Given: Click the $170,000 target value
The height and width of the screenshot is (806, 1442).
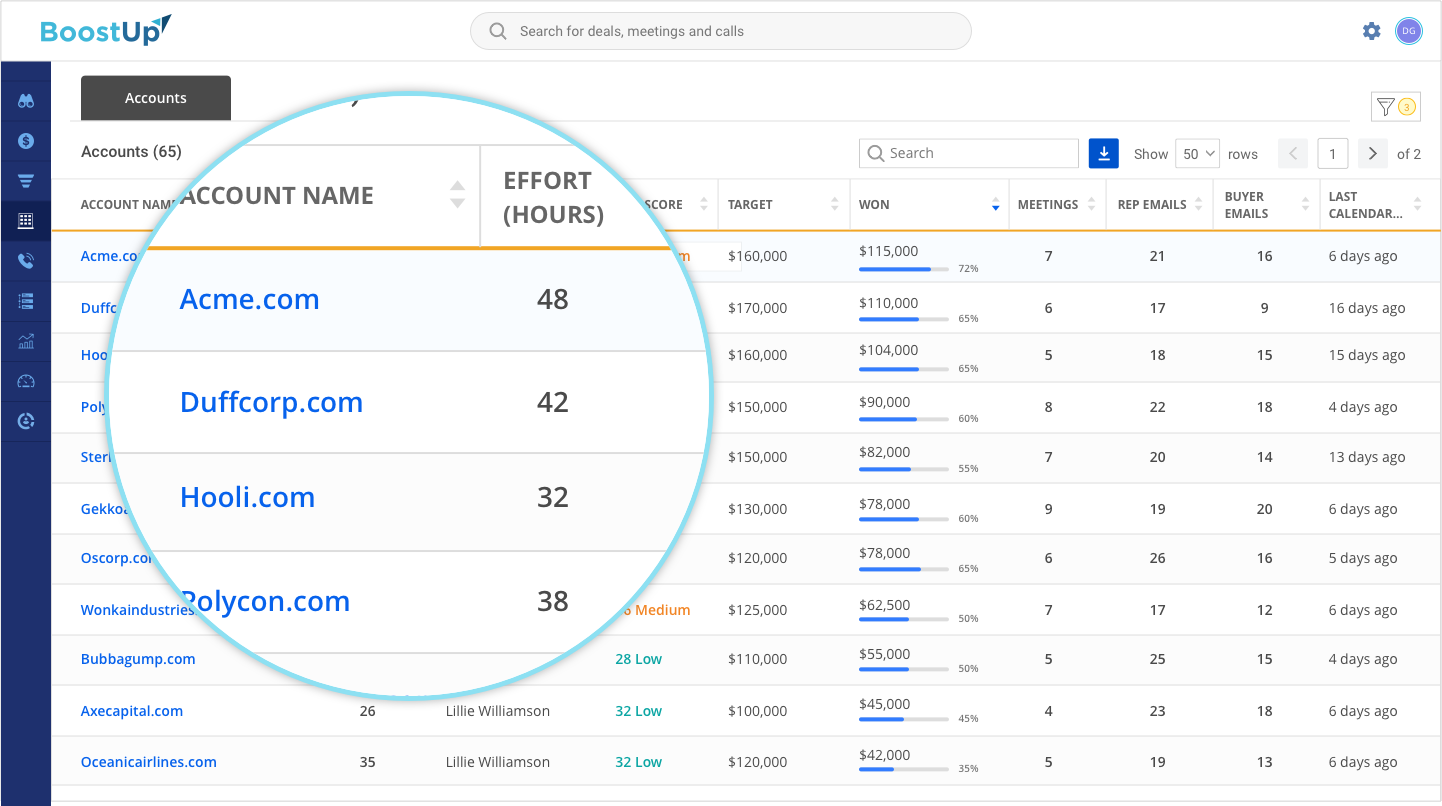Looking at the screenshot, I should (758, 308).
